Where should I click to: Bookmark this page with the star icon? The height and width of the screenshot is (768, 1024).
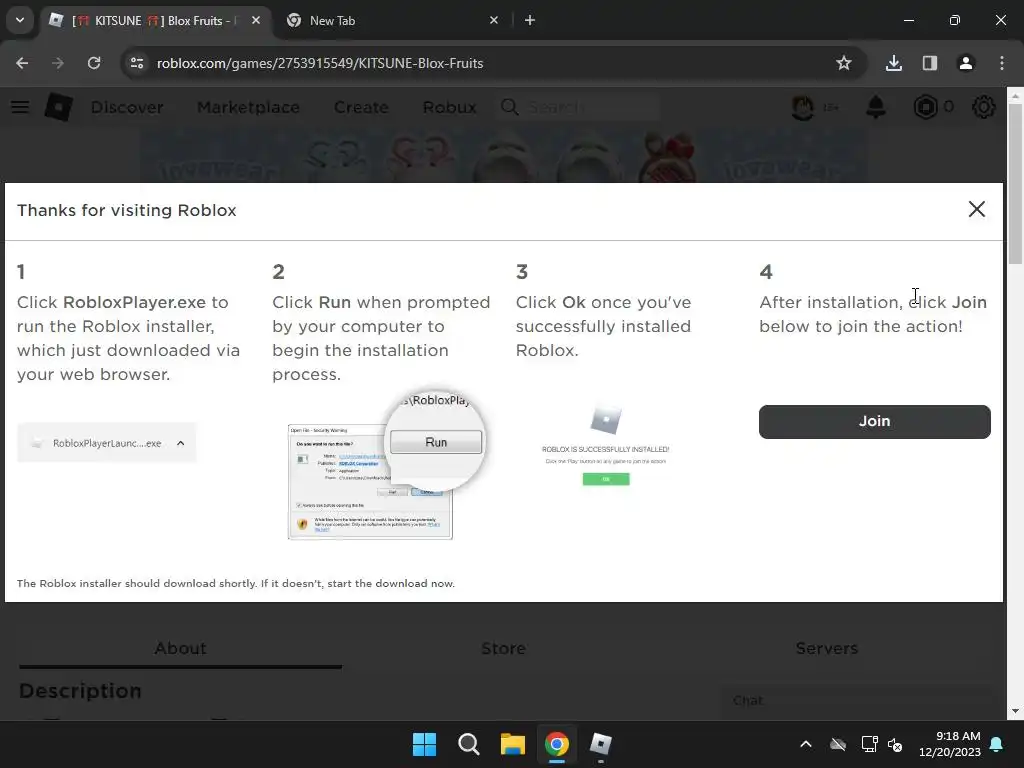[844, 63]
